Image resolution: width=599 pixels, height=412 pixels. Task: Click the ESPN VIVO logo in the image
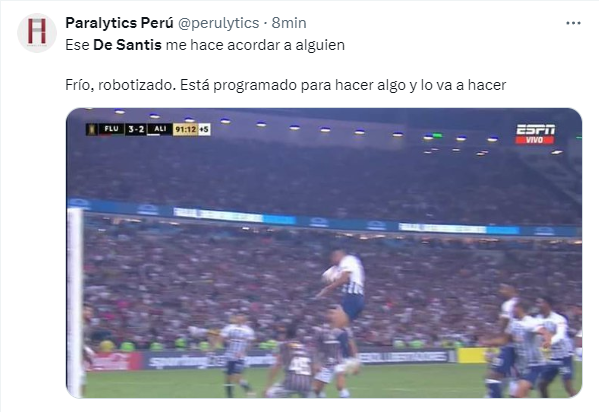click(535, 134)
